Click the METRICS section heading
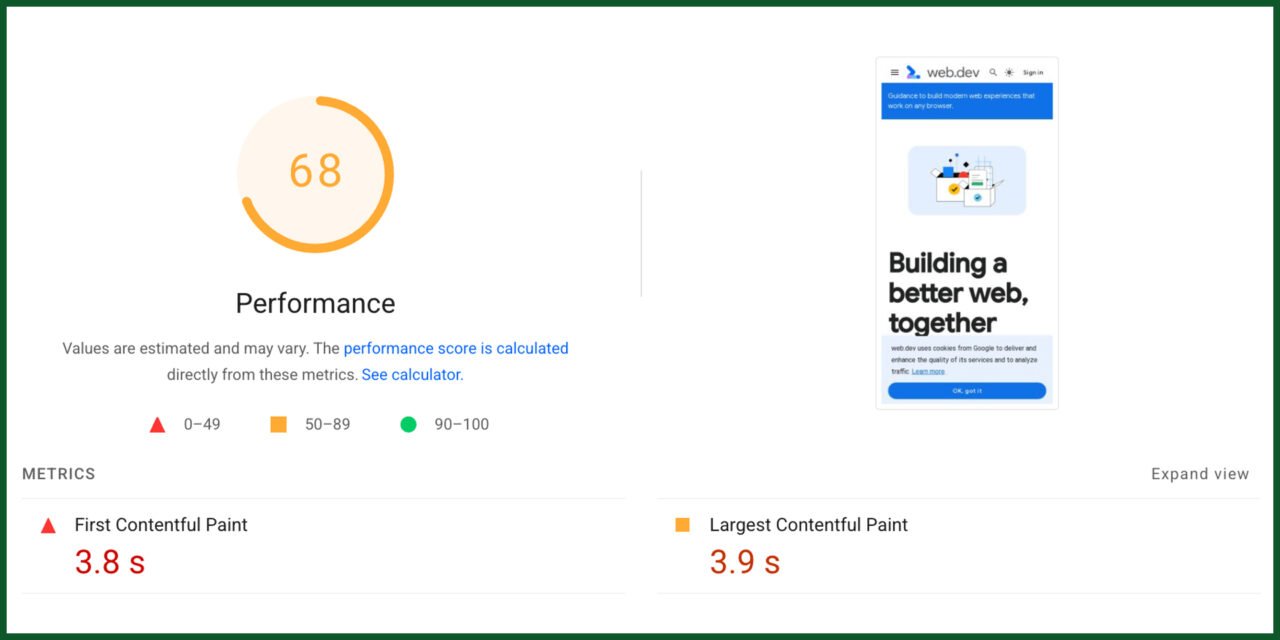This screenshot has width=1280, height=640. (59, 474)
